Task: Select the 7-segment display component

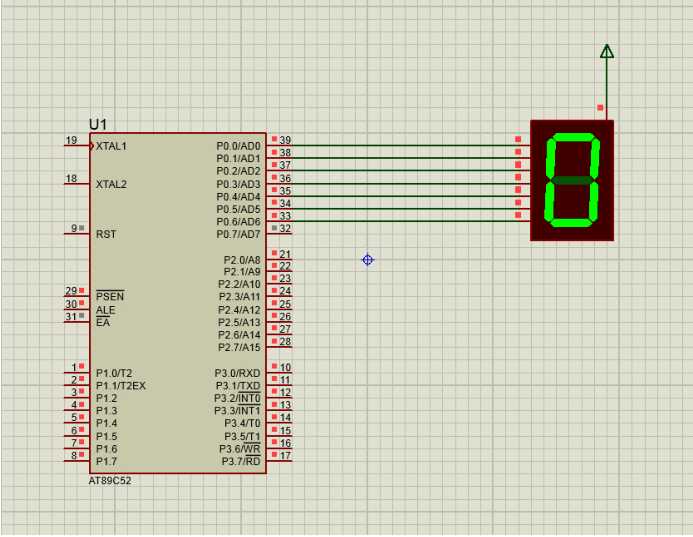Action: 572,180
